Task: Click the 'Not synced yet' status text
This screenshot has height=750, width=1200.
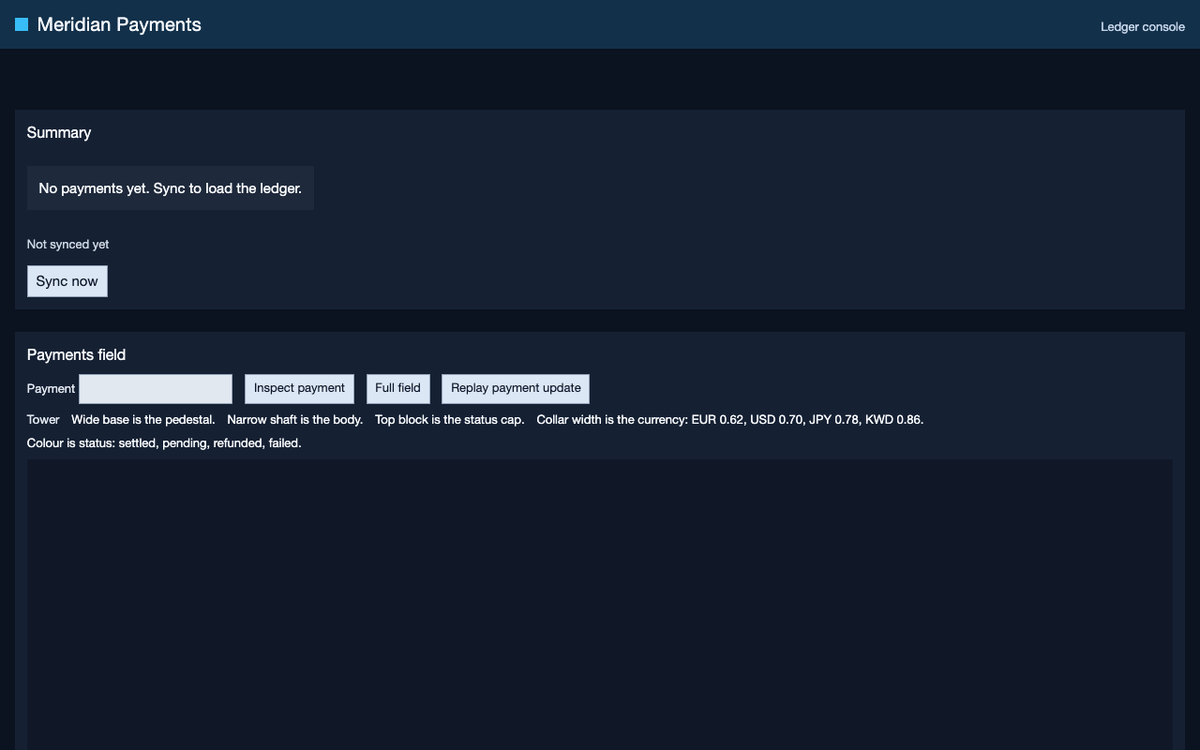Action: [68, 244]
